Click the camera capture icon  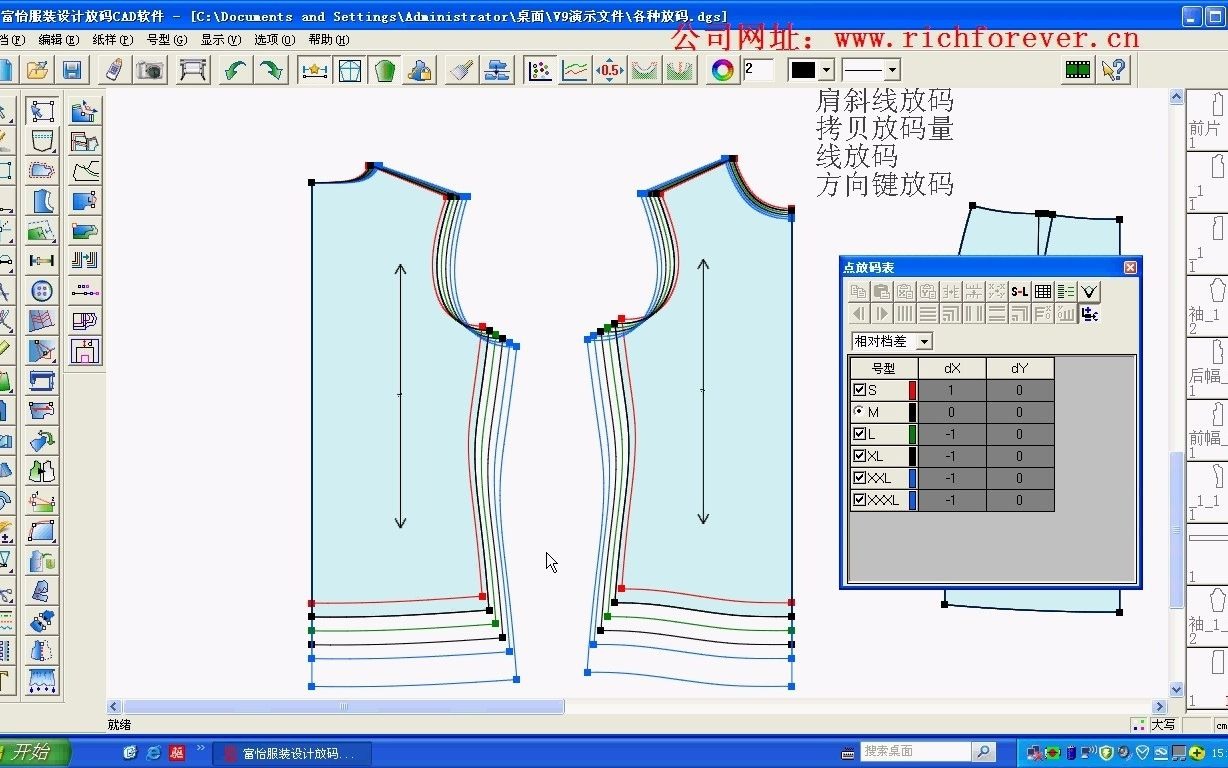point(149,69)
